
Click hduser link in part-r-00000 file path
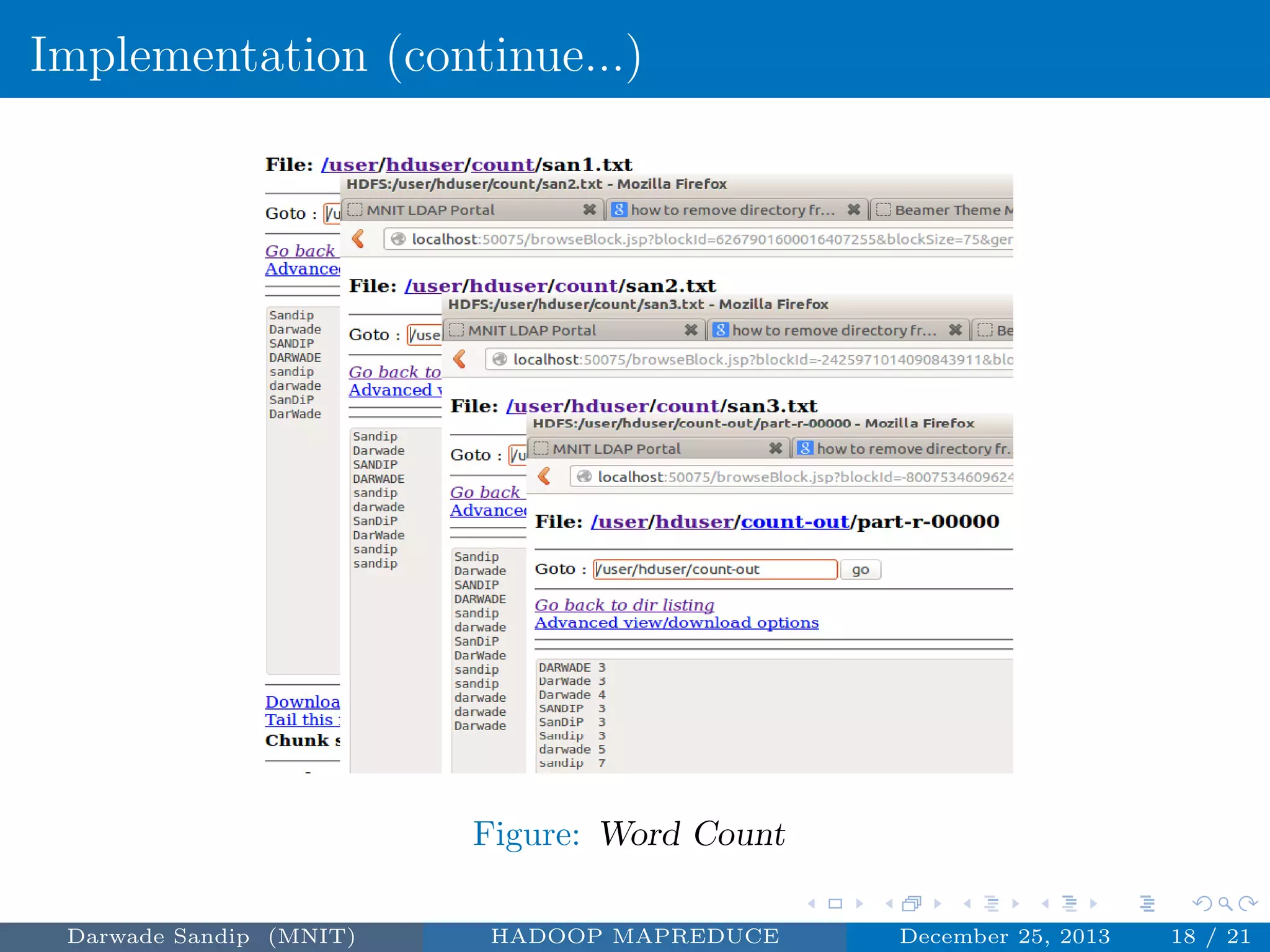tap(695, 521)
